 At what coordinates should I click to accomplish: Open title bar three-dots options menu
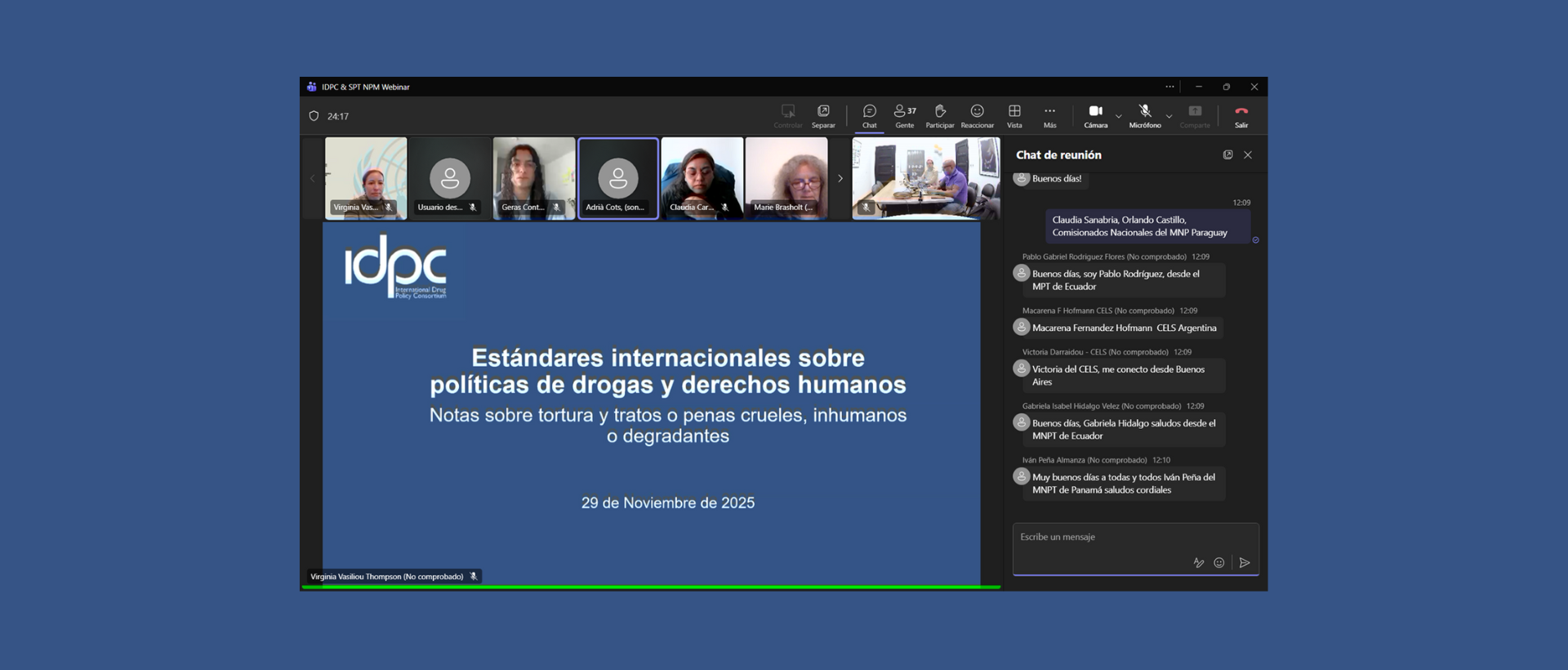click(x=1169, y=87)
